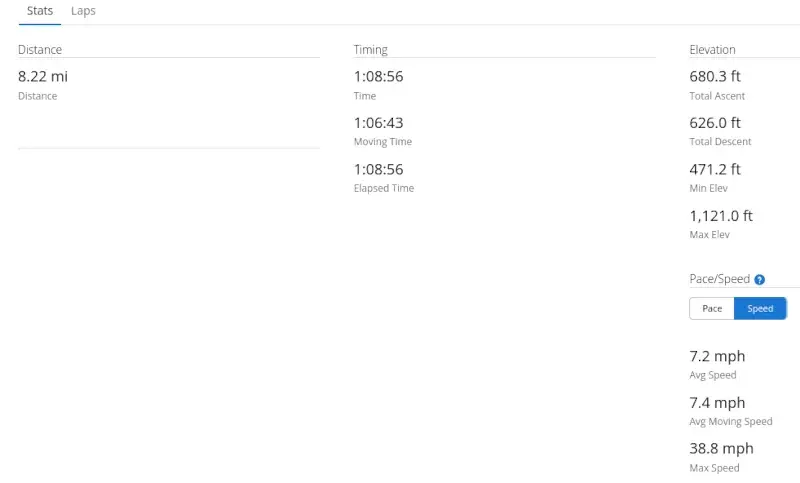Click the 7.2 mph Avg Speed value
The width and height of the screenshot is (800, 483).
(x=717, y=356)
